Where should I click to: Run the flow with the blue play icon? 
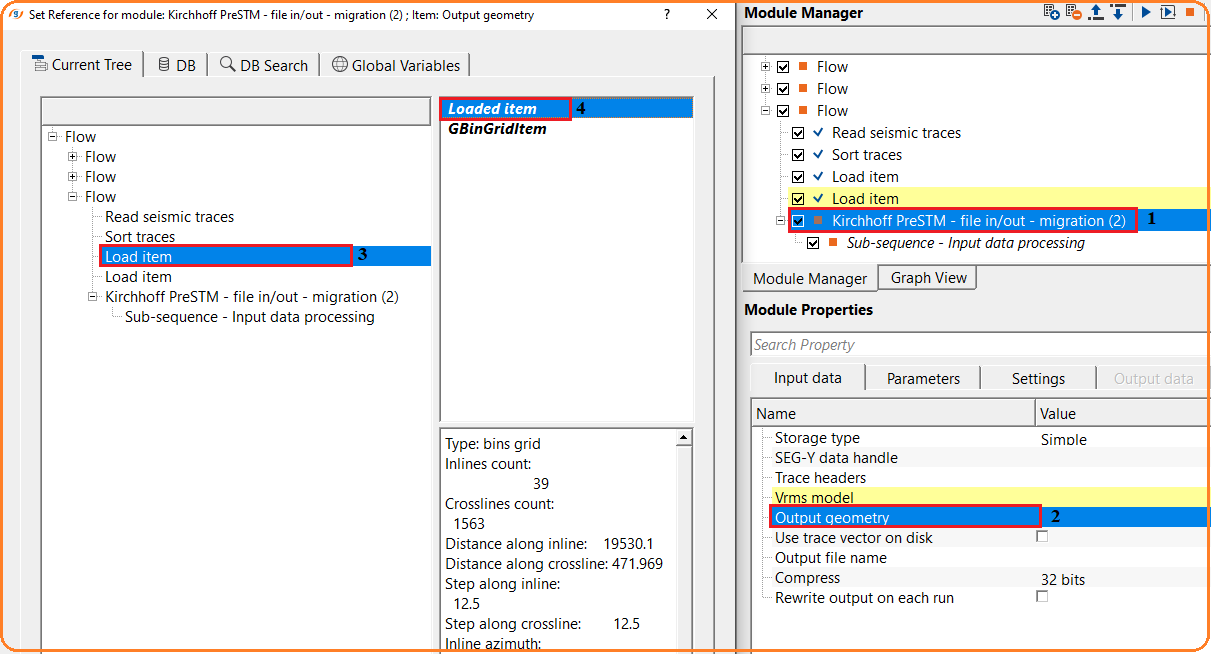pyautogui.click(x=1146, y=12)
